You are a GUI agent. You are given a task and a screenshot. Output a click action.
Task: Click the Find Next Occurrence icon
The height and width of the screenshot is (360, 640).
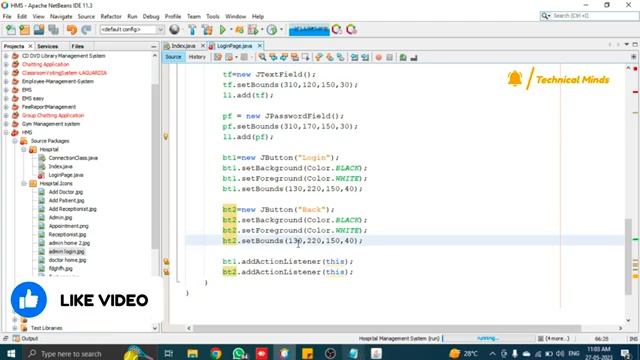click(x=284, y=57)
